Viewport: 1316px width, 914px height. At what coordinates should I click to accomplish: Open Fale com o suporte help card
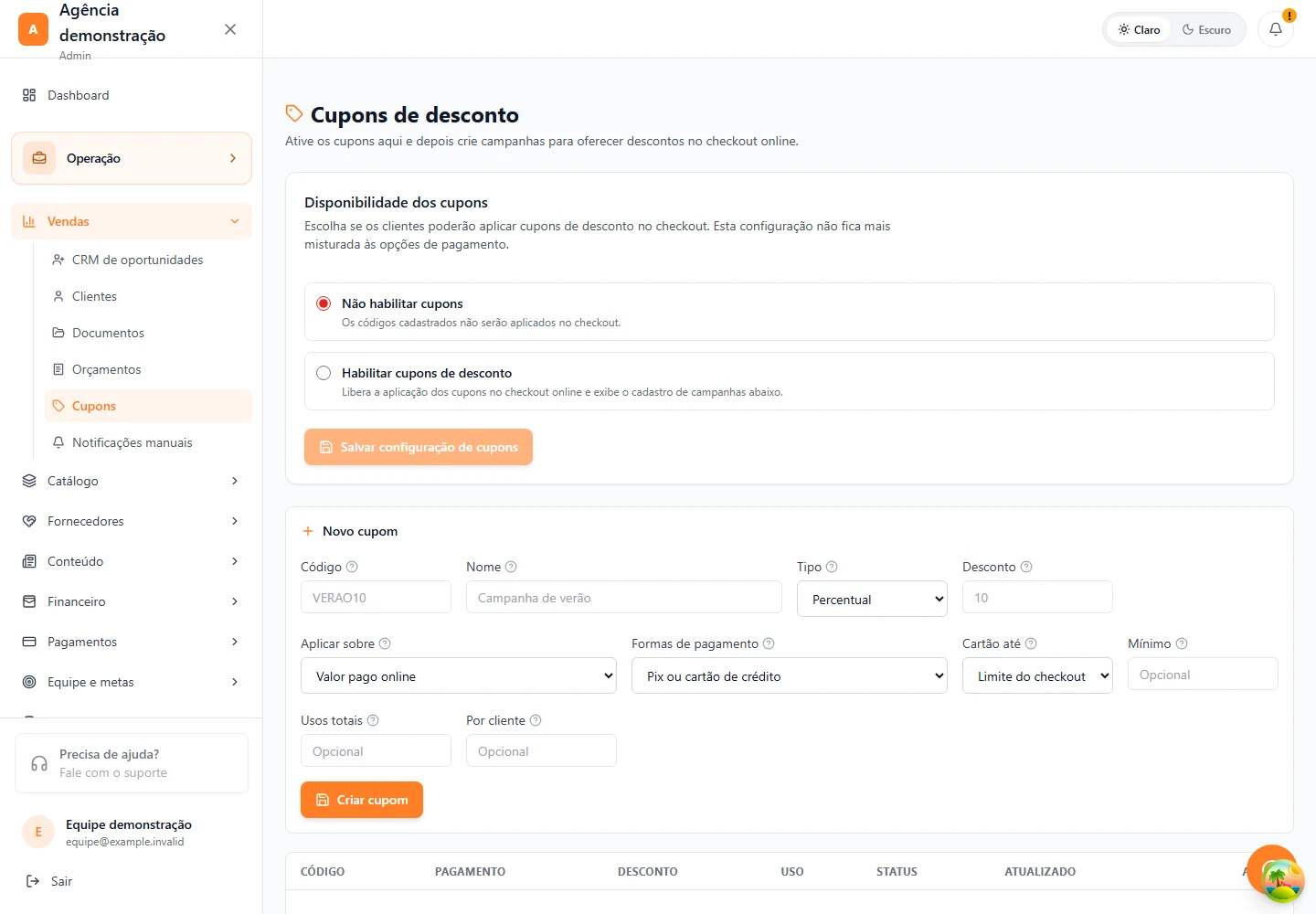(x=132, y=763)
